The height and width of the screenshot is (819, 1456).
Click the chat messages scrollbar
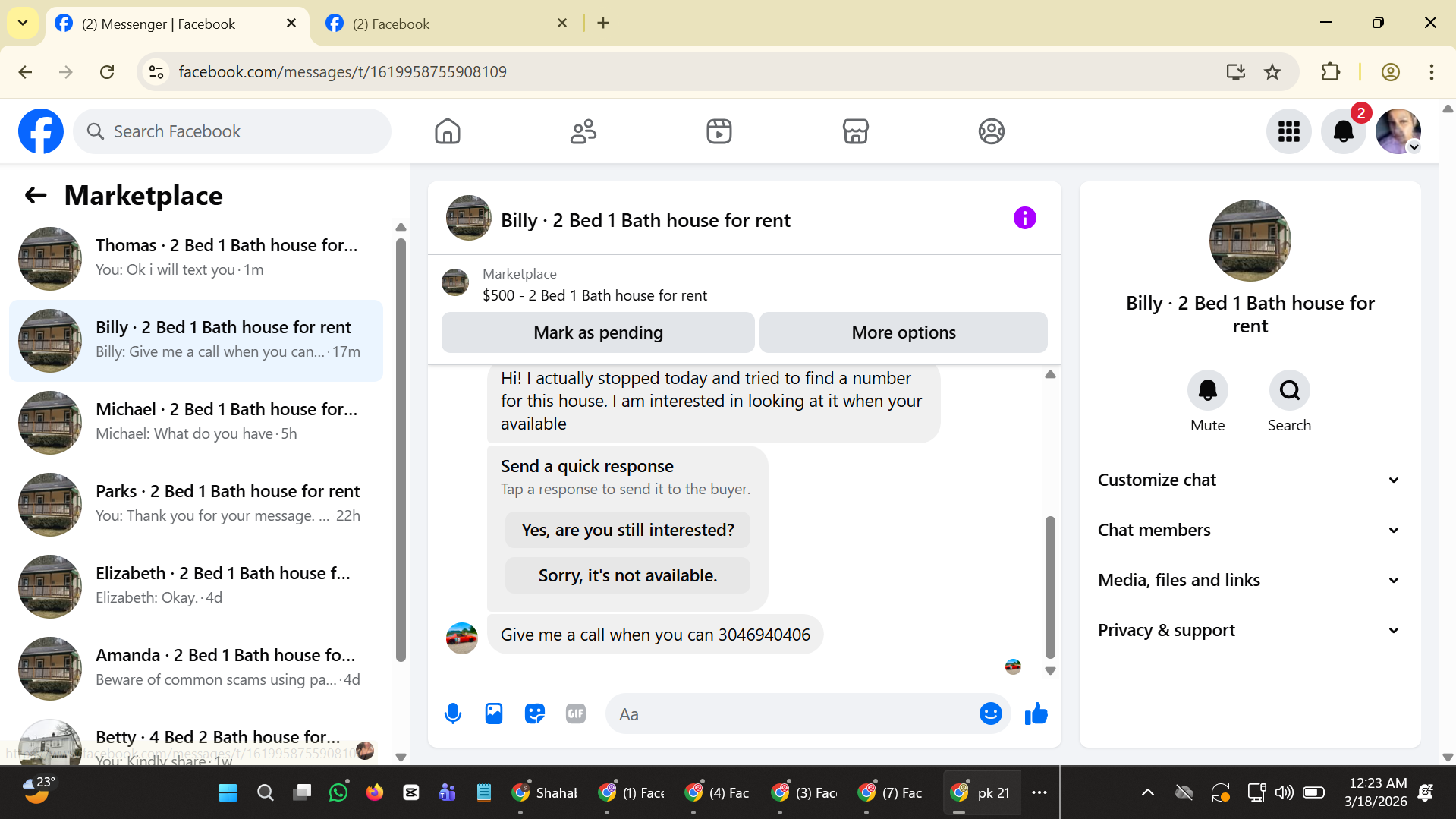[1050, 587]
